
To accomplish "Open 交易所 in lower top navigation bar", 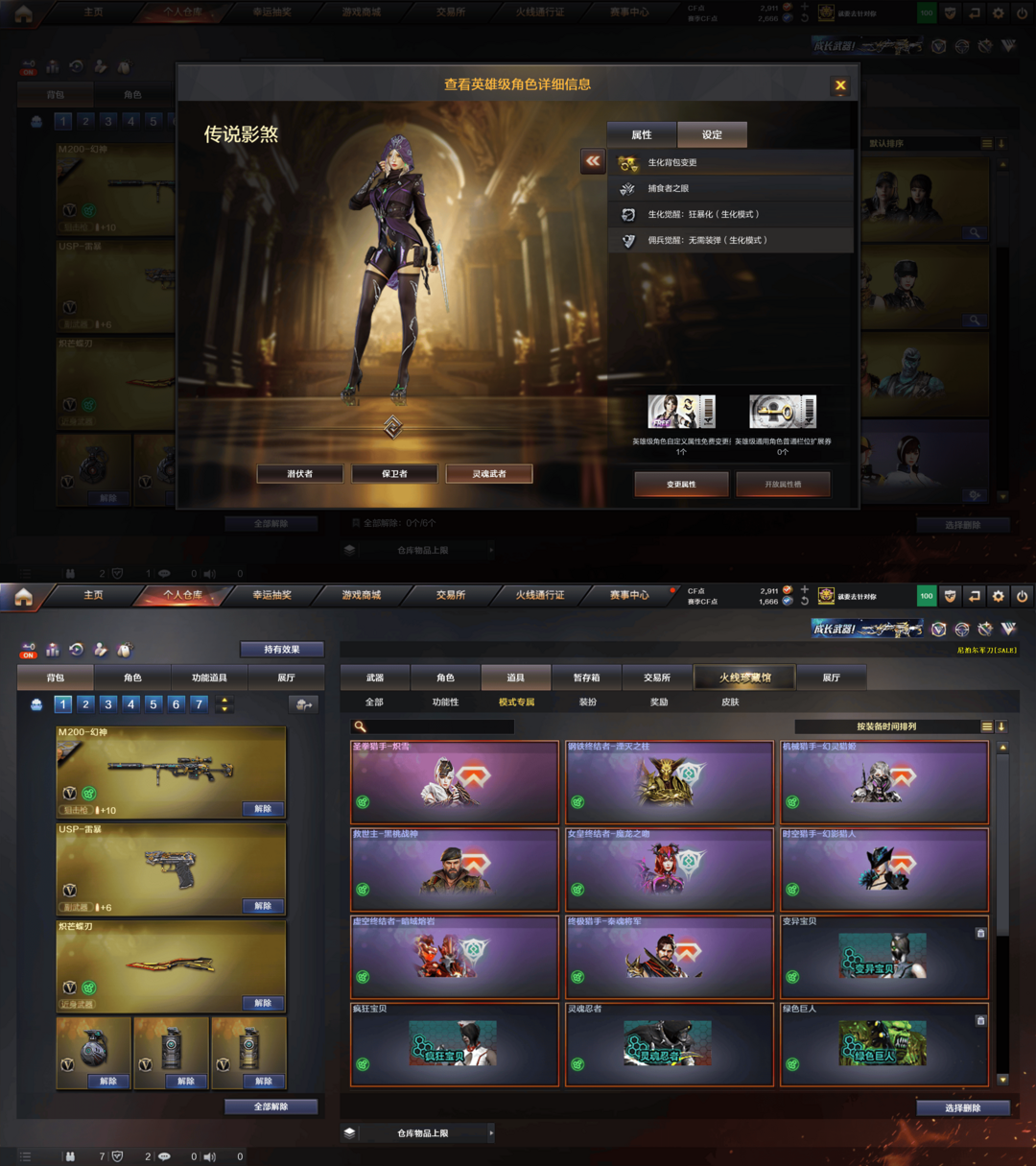I will 451,595.
